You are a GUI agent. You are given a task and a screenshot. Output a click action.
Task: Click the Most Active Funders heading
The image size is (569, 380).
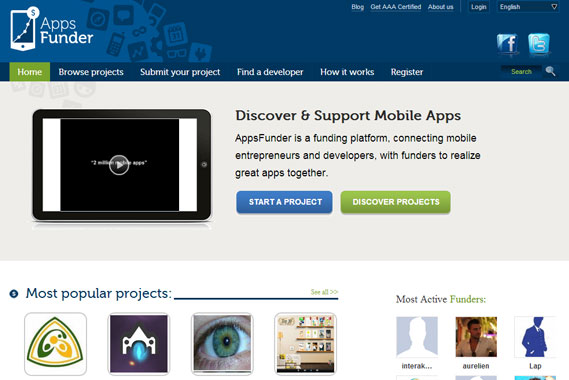pyautogui.click(x=441, y=299)
